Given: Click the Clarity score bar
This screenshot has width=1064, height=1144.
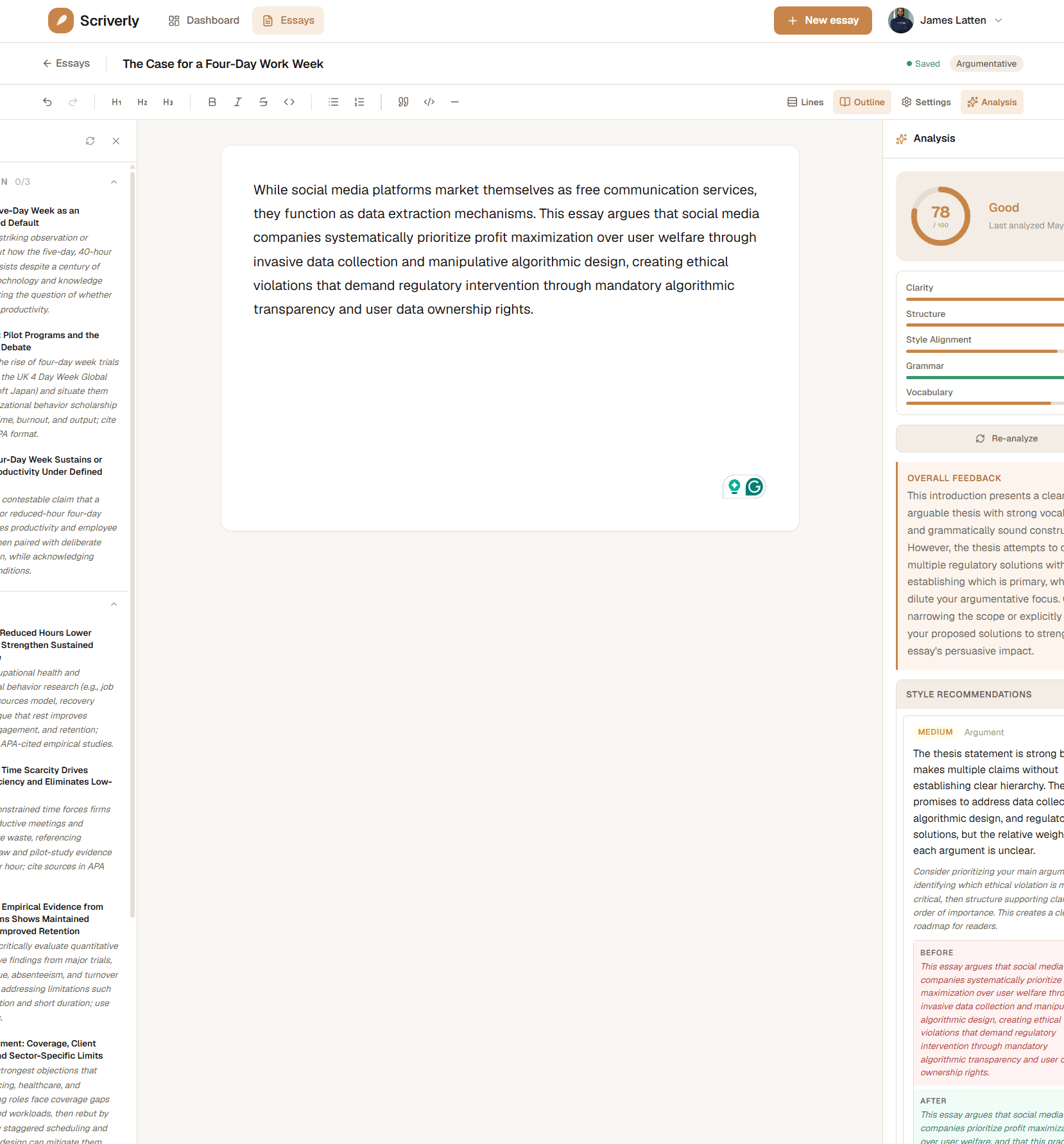Looking at the screenshot, I should (x=985, y=299).
